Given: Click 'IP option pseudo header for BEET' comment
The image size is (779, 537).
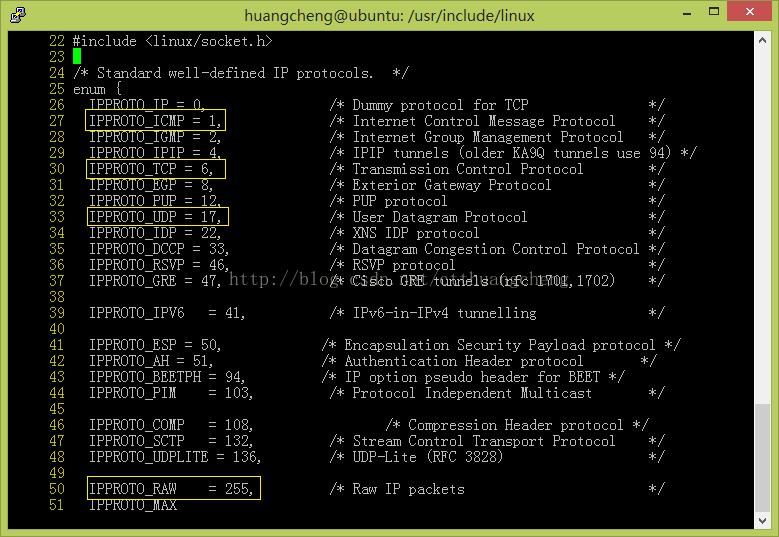Looking at the screenshot, I should pyautogui.click(x=472, y=377).
